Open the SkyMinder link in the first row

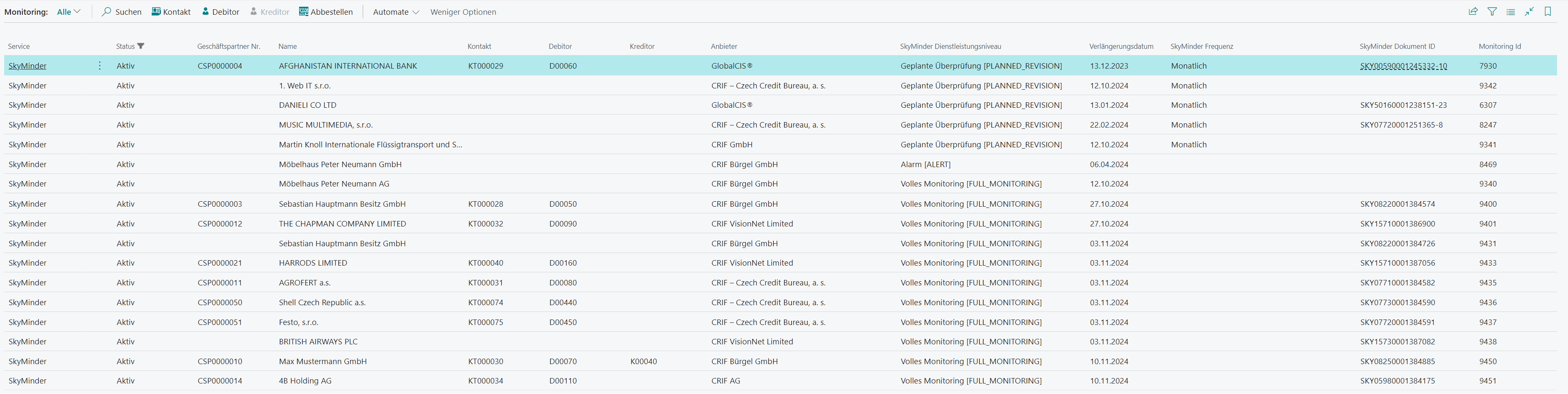pos(27,66)
